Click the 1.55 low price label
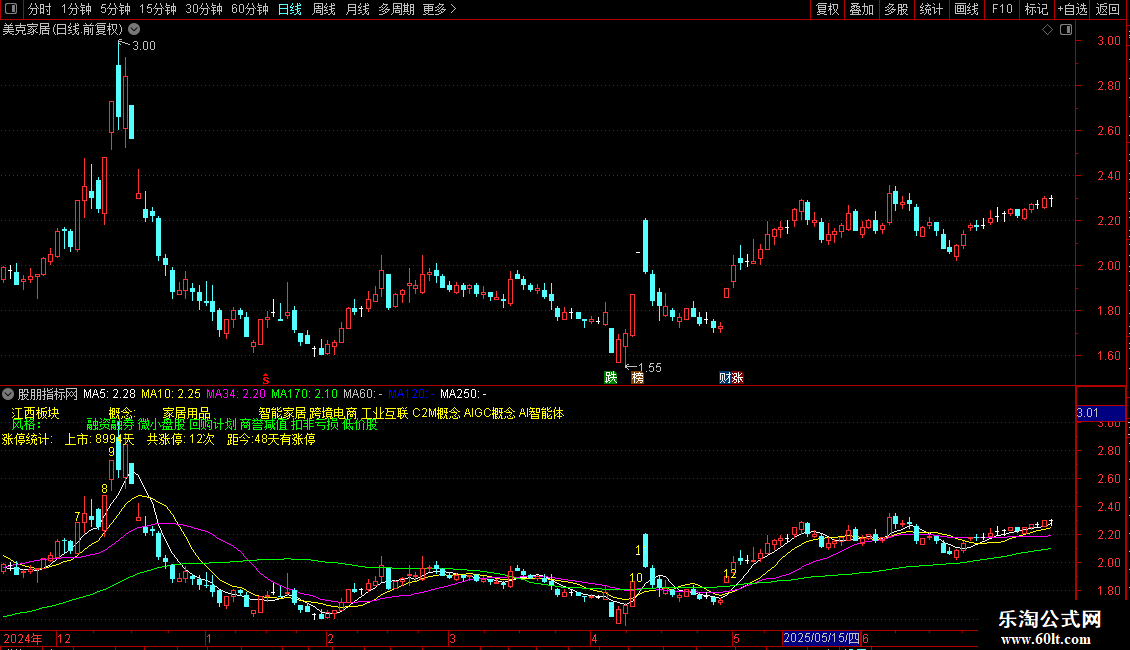The image size is (1130, 650). pos(650,368)
